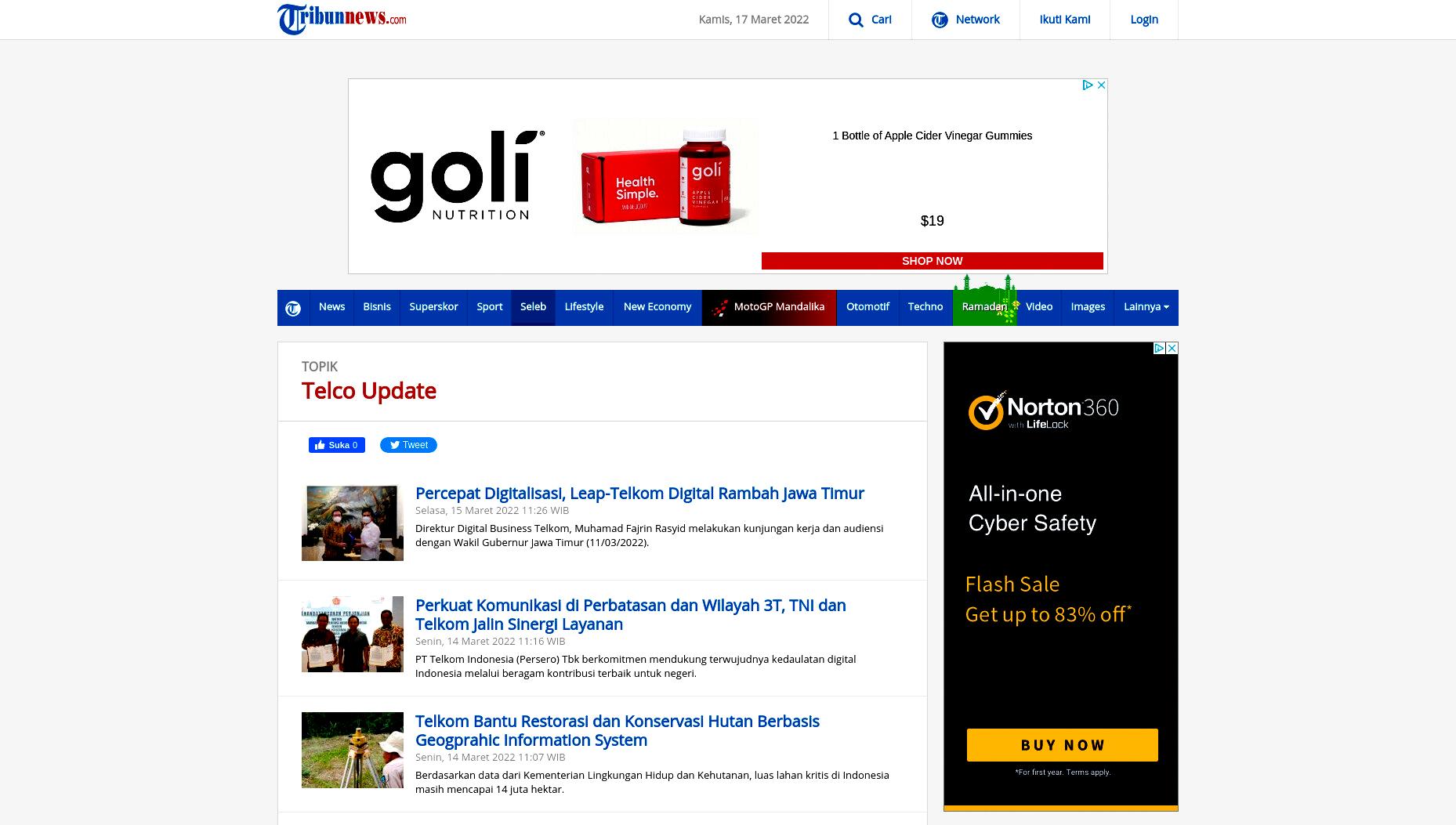
Task: Open the Sport section
Action: [490, 307]
